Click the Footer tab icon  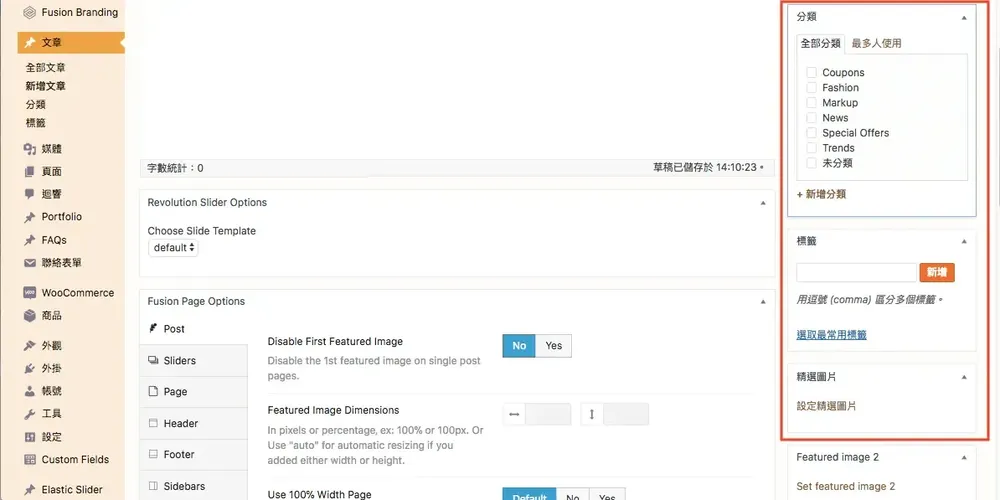pyautogui.click(x=153, y=455)
